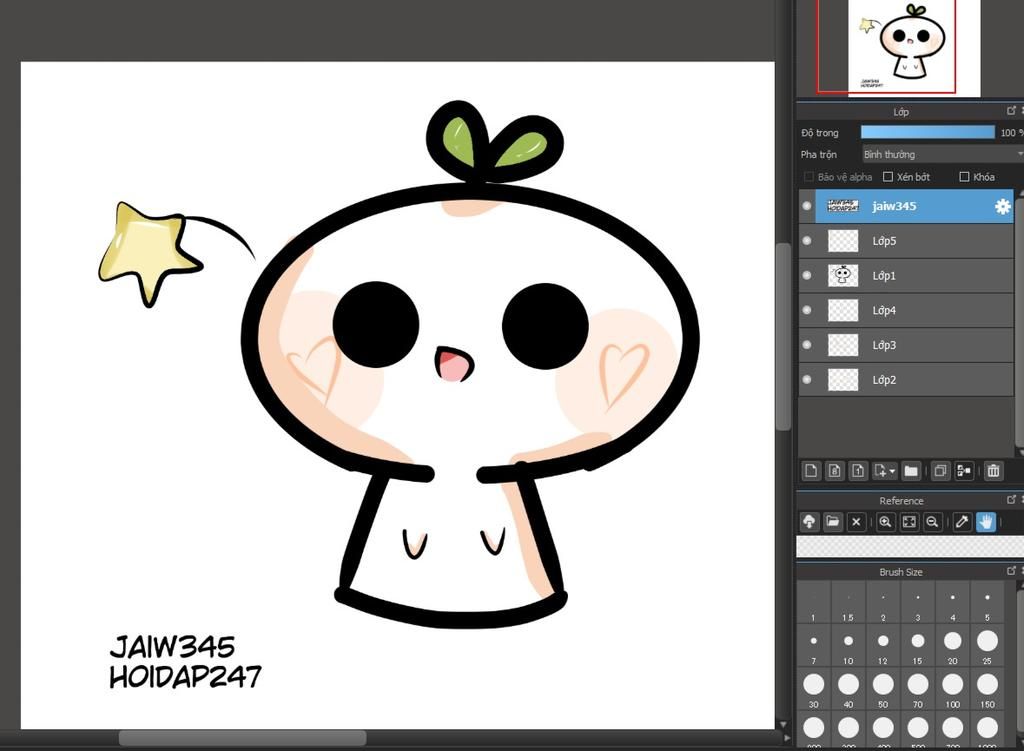
Task: Select the Lớp2 layer
Action: [906, 379]
